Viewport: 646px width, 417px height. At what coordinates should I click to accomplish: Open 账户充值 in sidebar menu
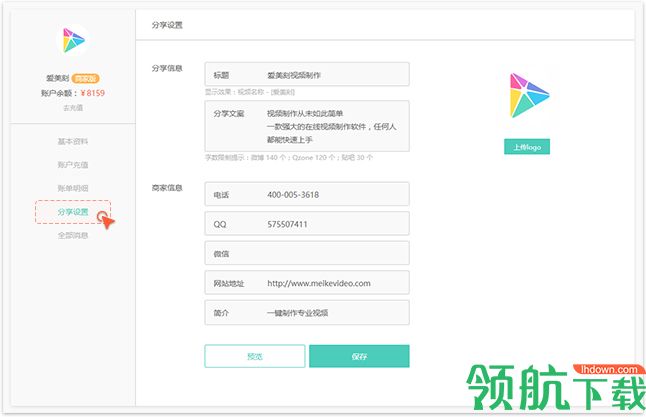[x=73, y=165]
